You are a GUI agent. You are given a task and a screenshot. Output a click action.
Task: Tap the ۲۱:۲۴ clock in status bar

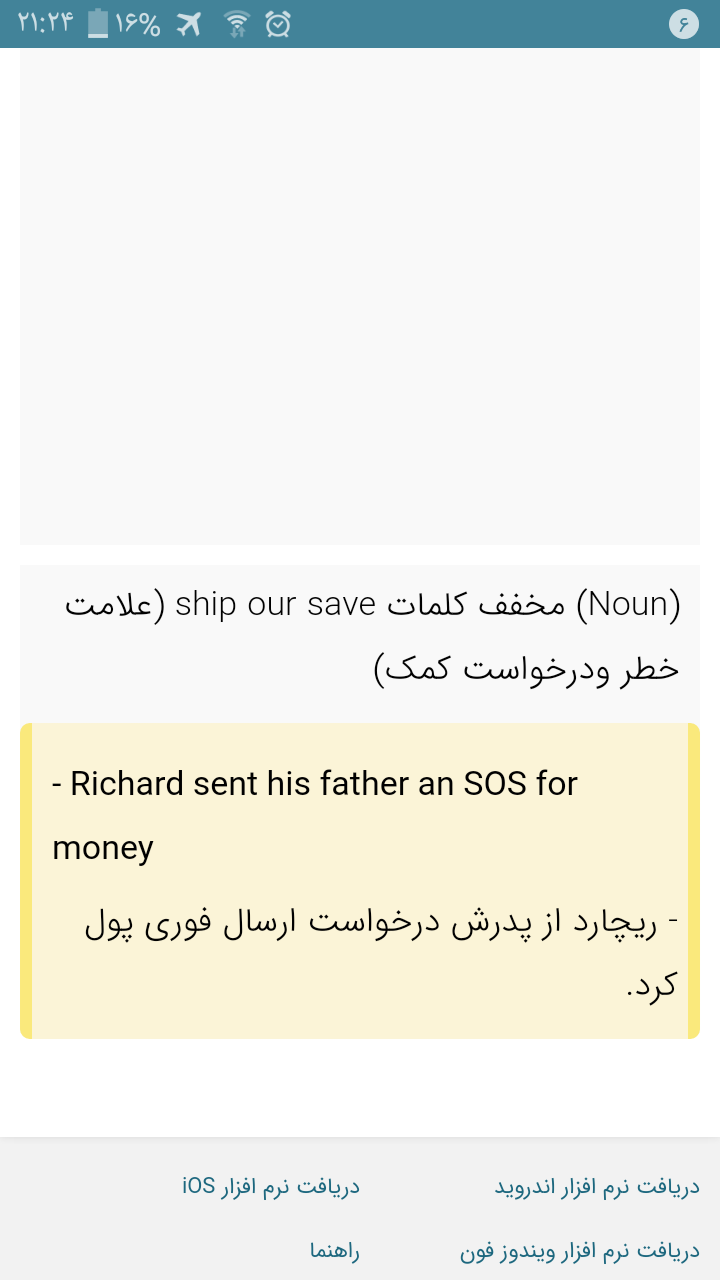click(x=46, y=24)
